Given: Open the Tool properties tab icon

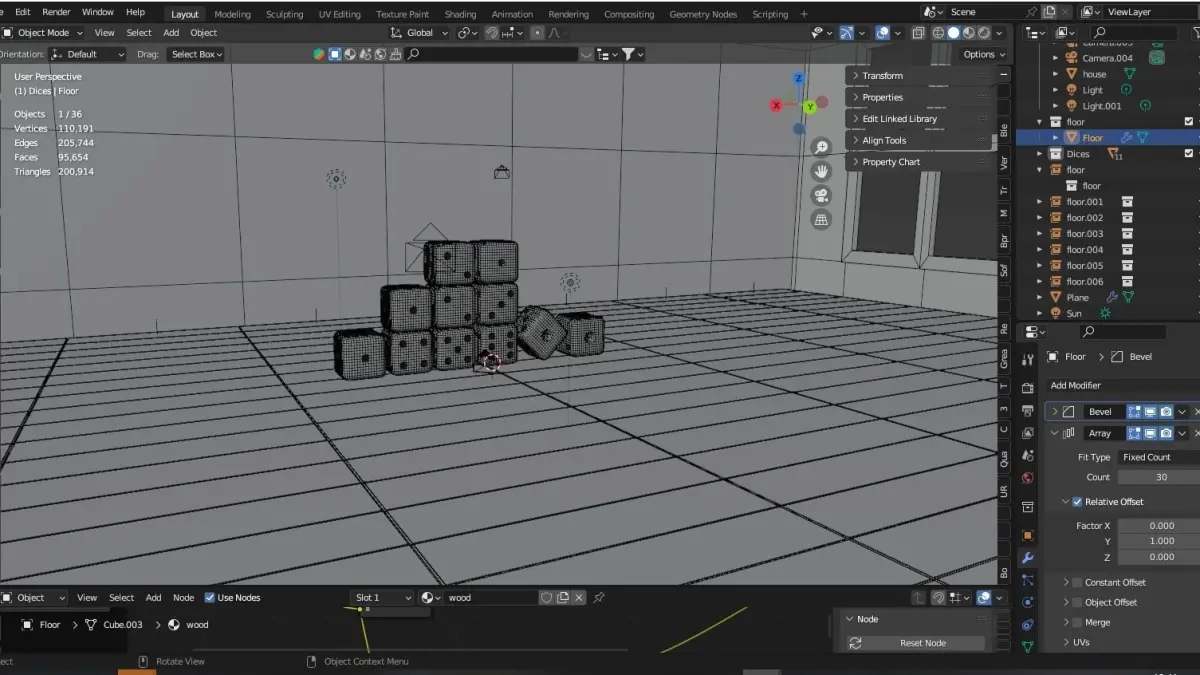Looking at the screenshot, I should pyautogui.click(x=1027, y=360).
